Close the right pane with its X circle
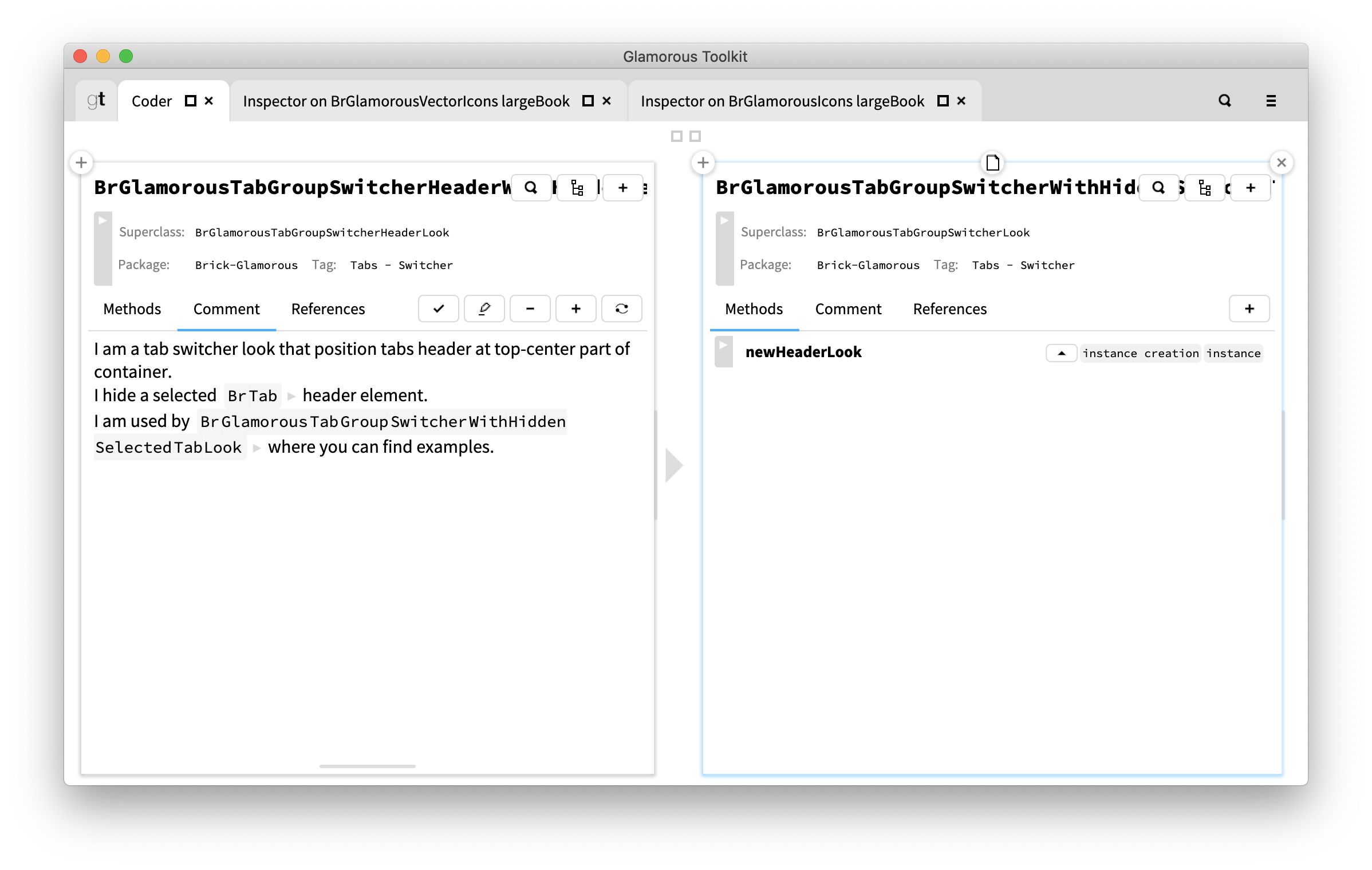Screen dimensions: 1372x870 point(1282,163)
